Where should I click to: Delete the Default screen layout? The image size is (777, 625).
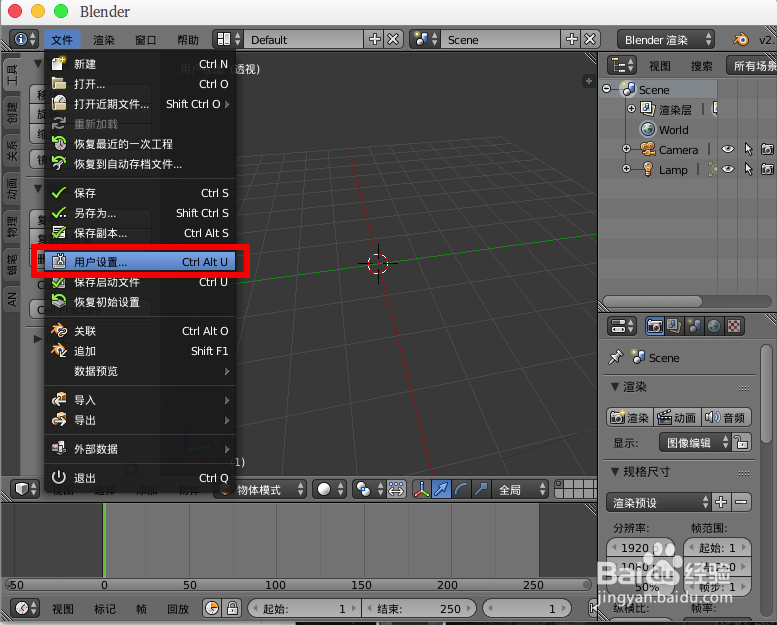tap(393, 39)
